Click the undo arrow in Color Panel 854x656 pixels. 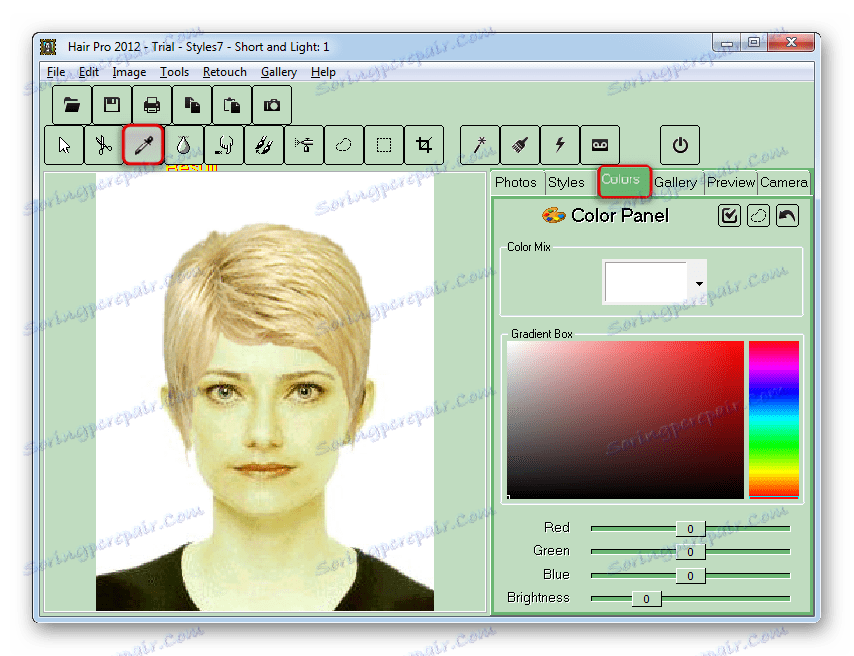[x=788, y=216]
